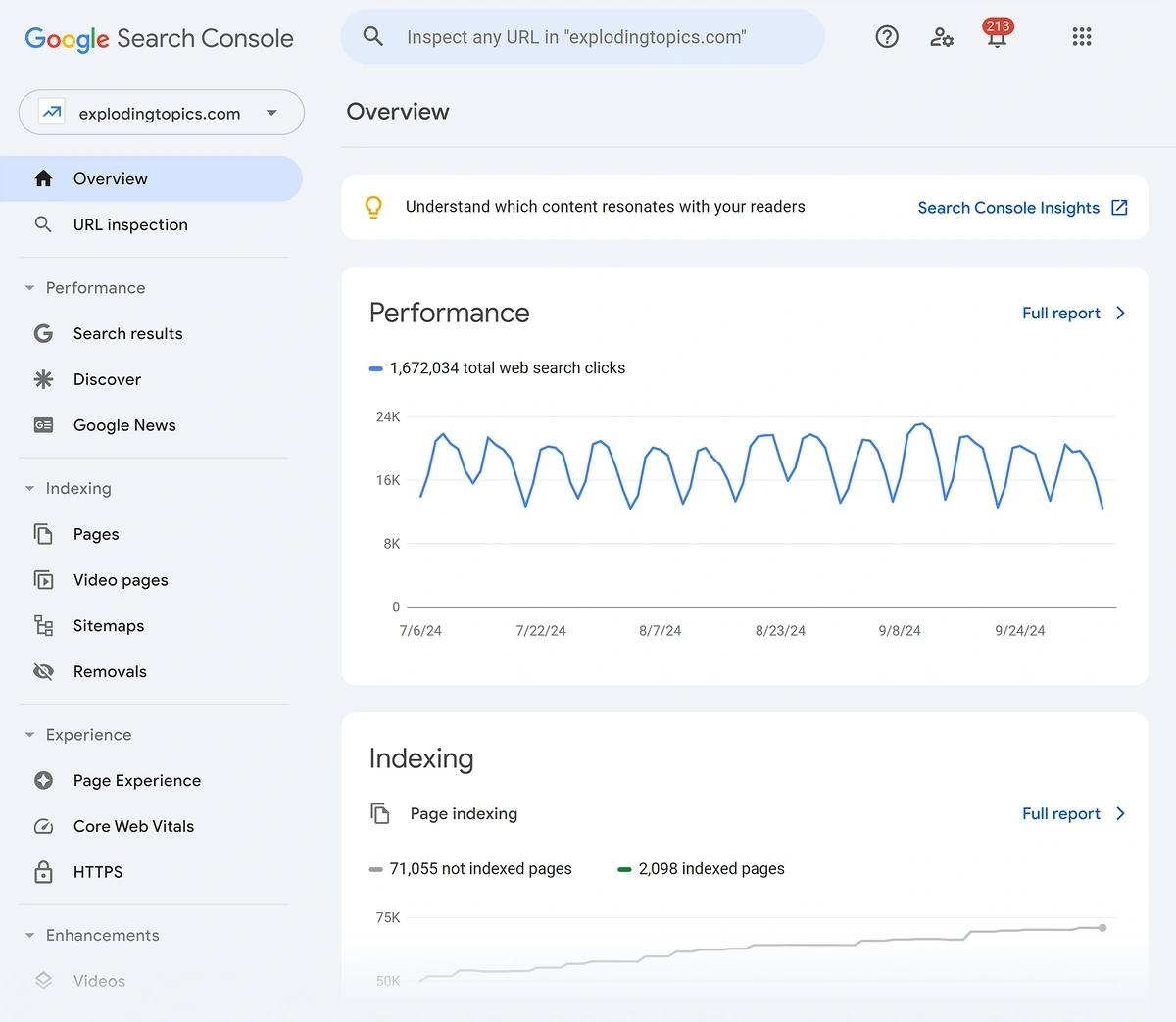Click the HTTPS padlock icon

pyautogui.click(x=43, y=871)
